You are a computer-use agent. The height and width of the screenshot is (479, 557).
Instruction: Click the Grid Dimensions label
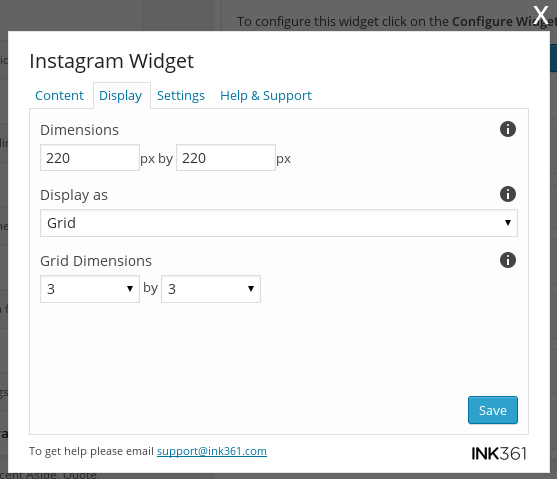click(x=96, y=261)
